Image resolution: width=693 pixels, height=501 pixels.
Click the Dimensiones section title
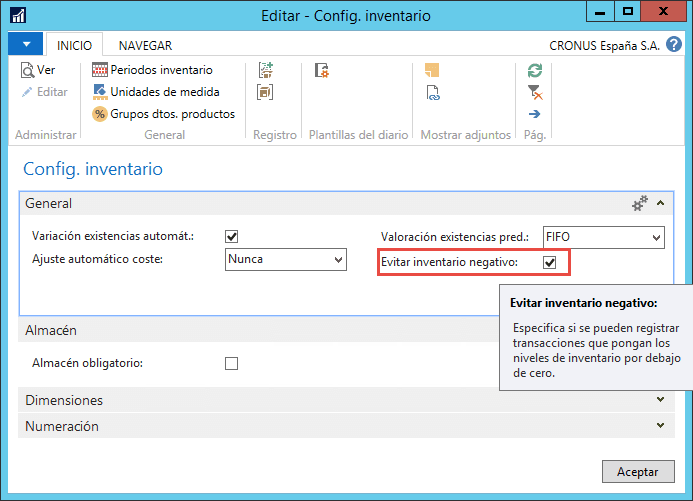tap(64, 400)
